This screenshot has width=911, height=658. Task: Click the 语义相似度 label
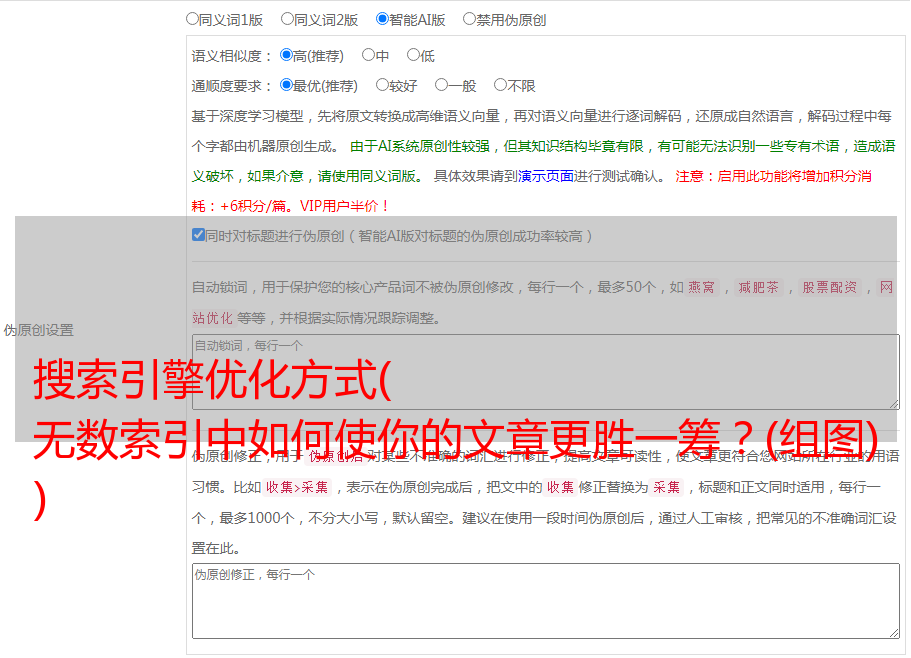tap(232, 56)
